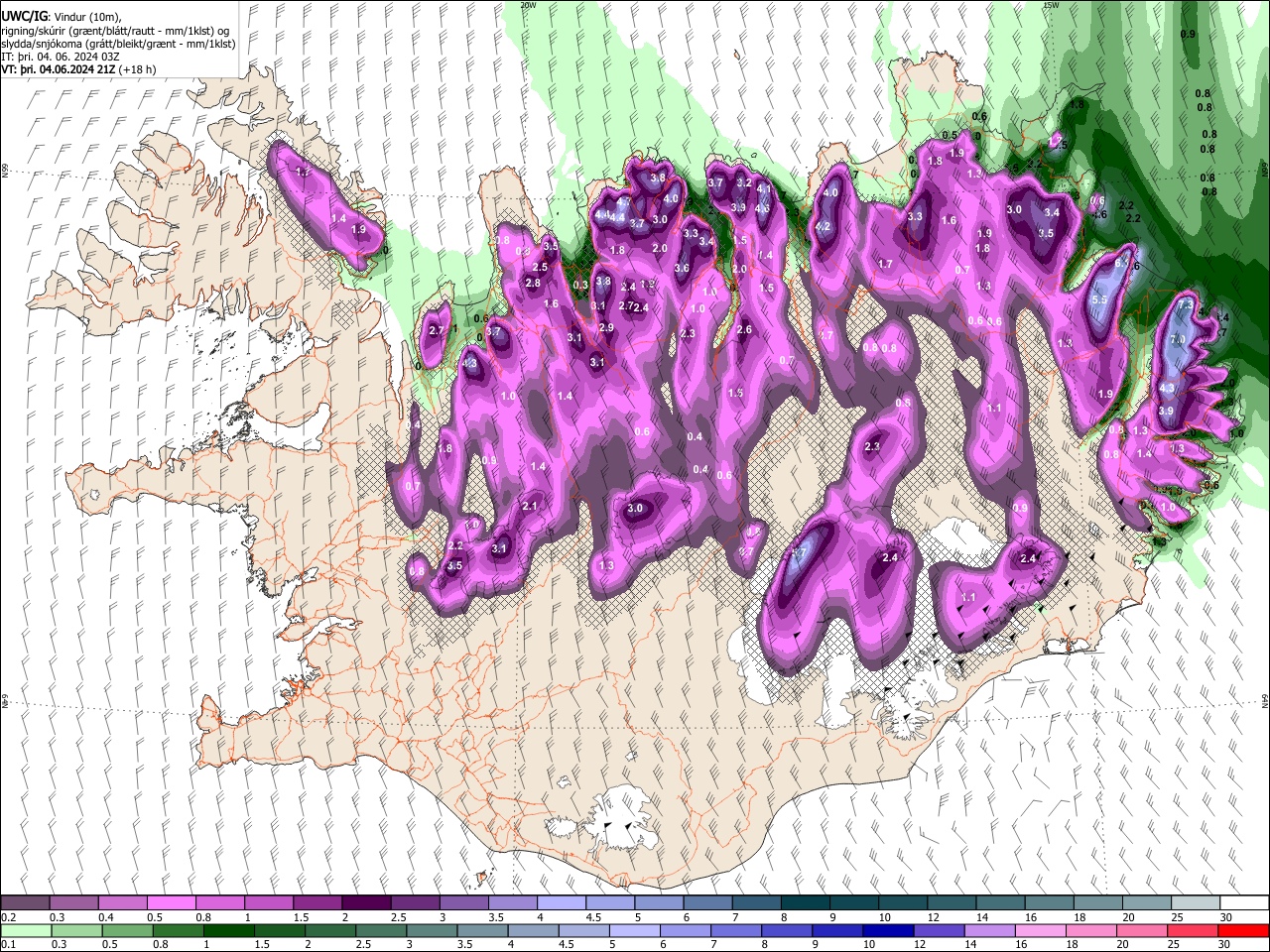This screenshot has width=1270, height=952.
Task: Click the 'IT: þri. 04. 06. 2024 03Z' line
Action: point(61,57)
